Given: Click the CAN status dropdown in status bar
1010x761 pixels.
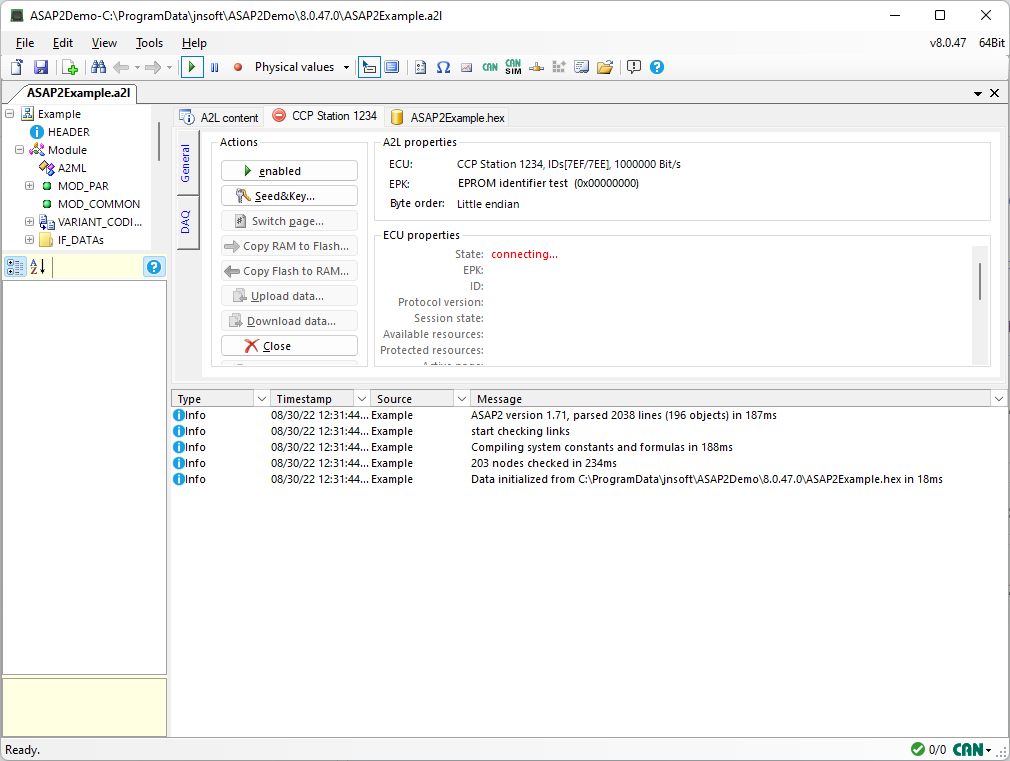Looking at the screenshot, I should (972, 749).
